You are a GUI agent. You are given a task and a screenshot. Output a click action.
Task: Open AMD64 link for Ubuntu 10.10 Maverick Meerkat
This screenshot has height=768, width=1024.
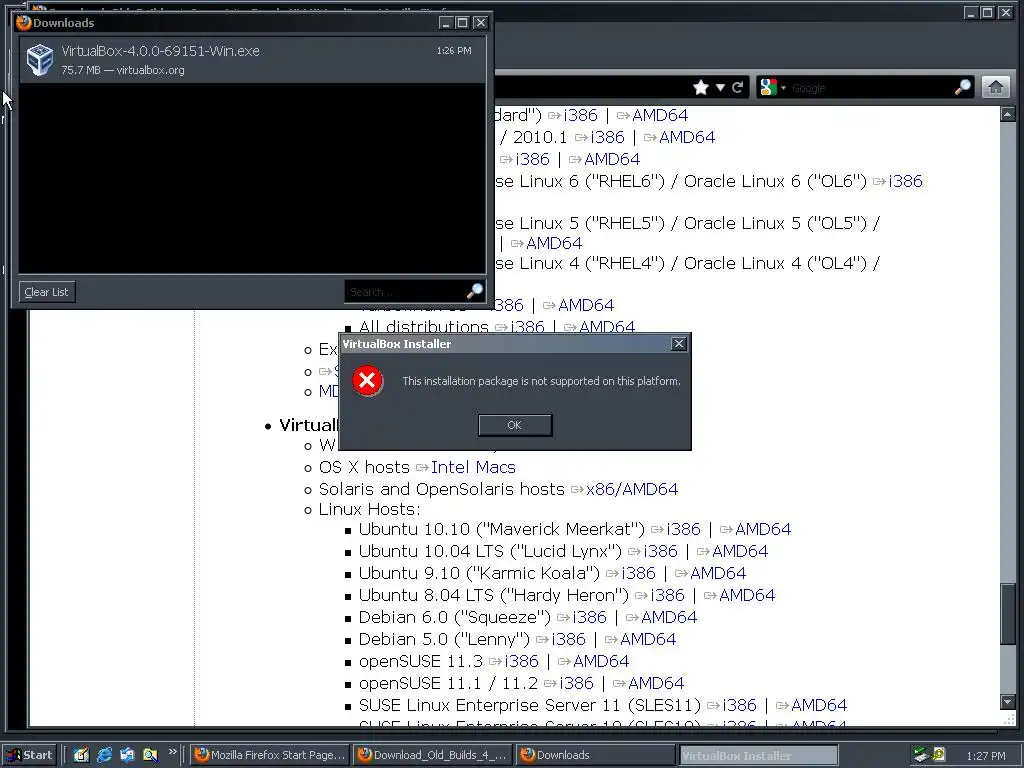pos(763,529)
